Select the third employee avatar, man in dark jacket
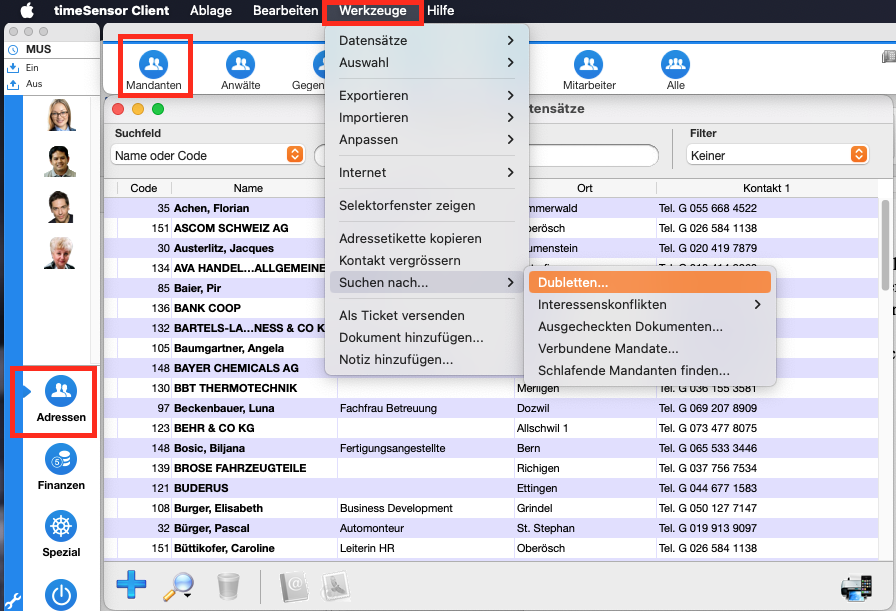The height and width of the screenshot is (611, 896). (x=60, y=207)
